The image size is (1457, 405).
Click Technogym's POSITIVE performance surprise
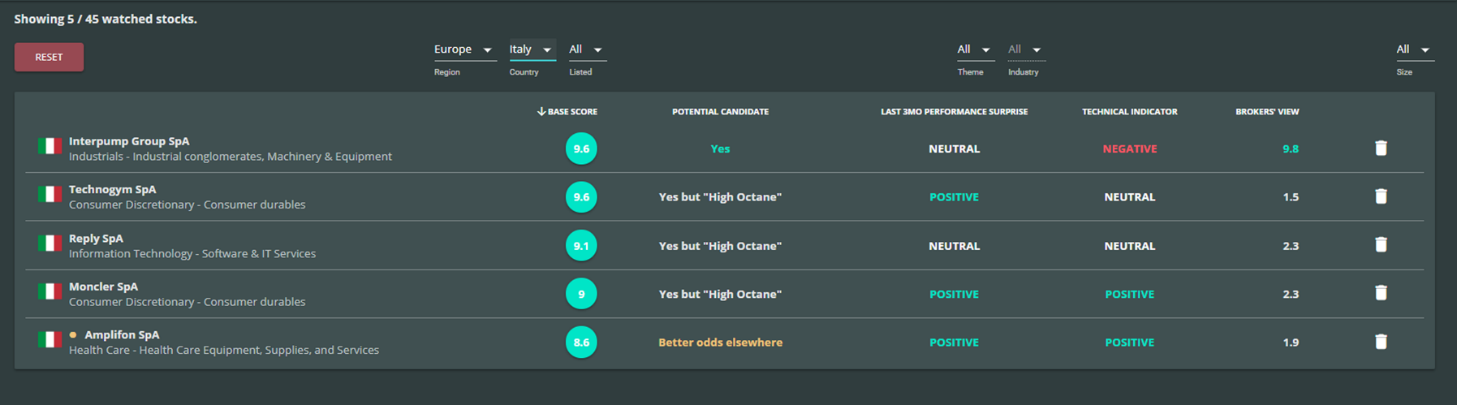[954, 197]
